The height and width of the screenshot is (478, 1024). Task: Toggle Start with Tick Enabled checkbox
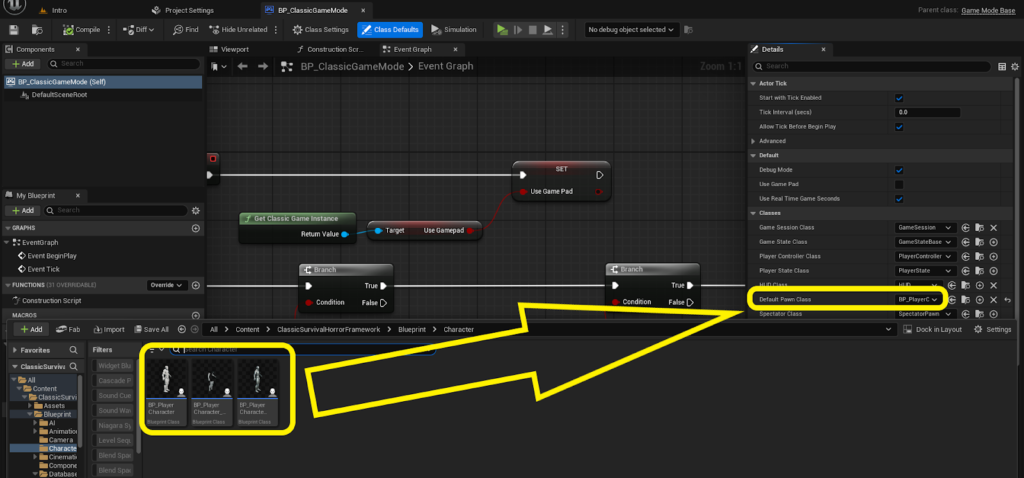[898, 98]
